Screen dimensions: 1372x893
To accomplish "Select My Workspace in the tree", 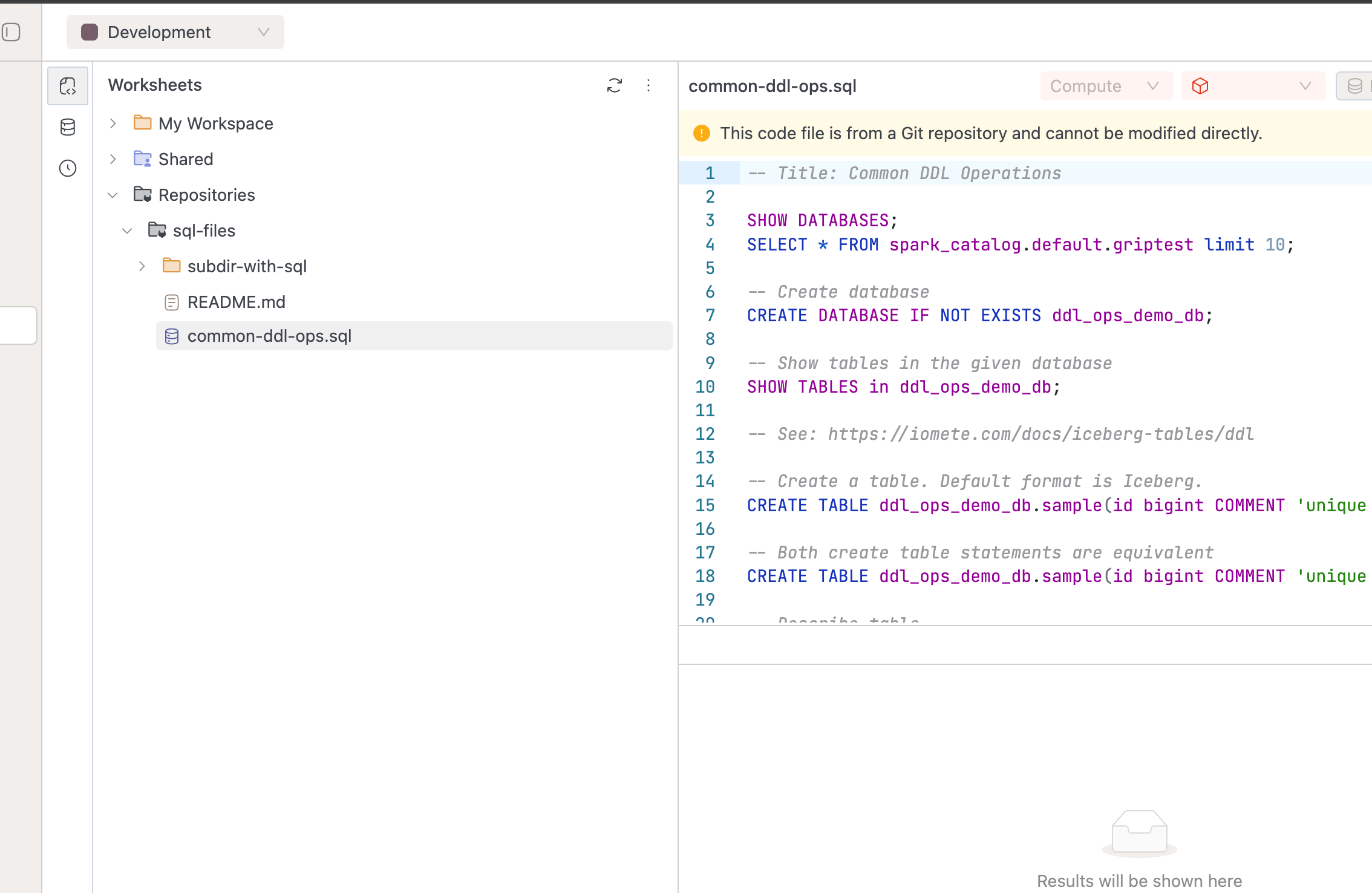I will pos(216,123).
